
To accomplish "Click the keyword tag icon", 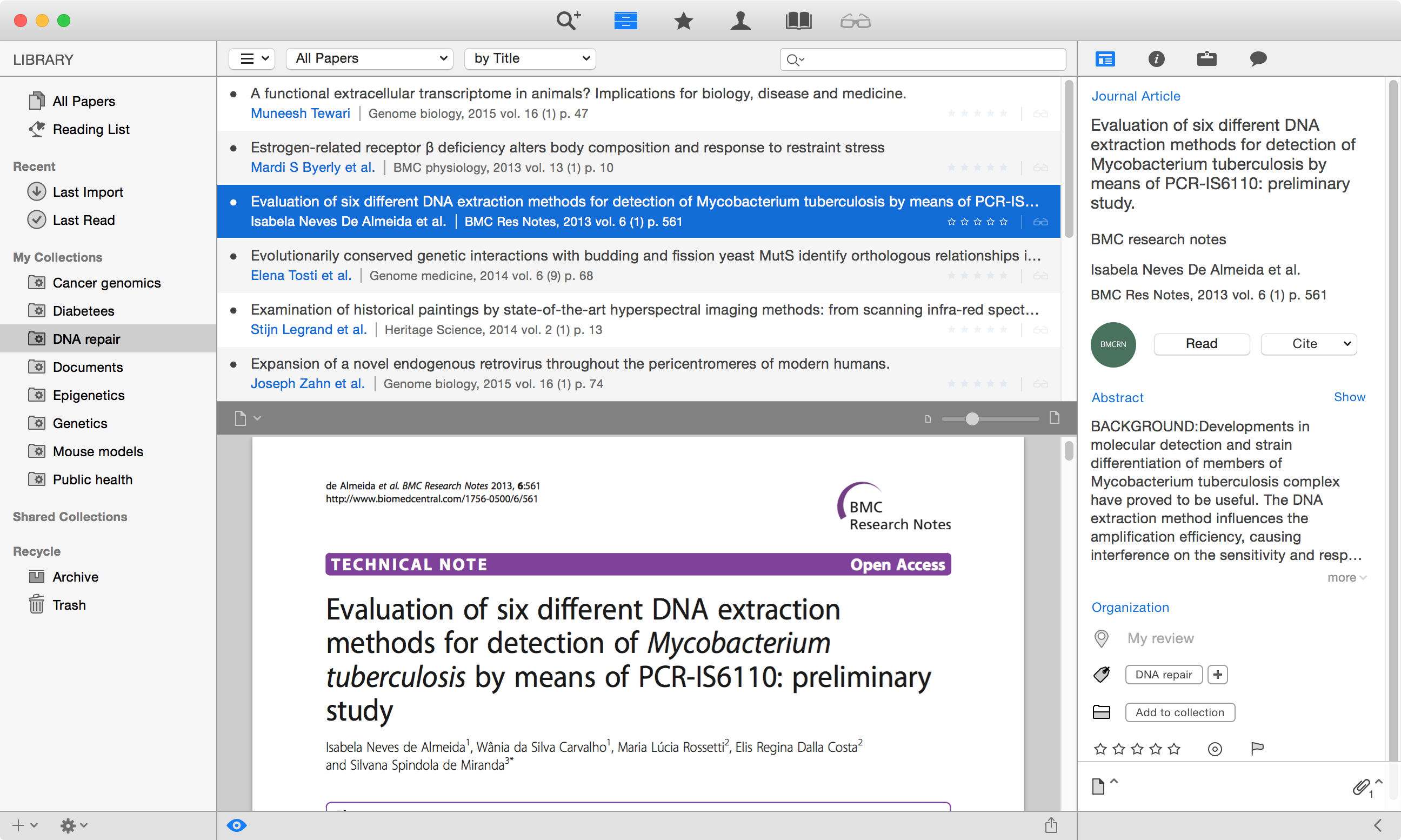I will [x=1101, y=674].
